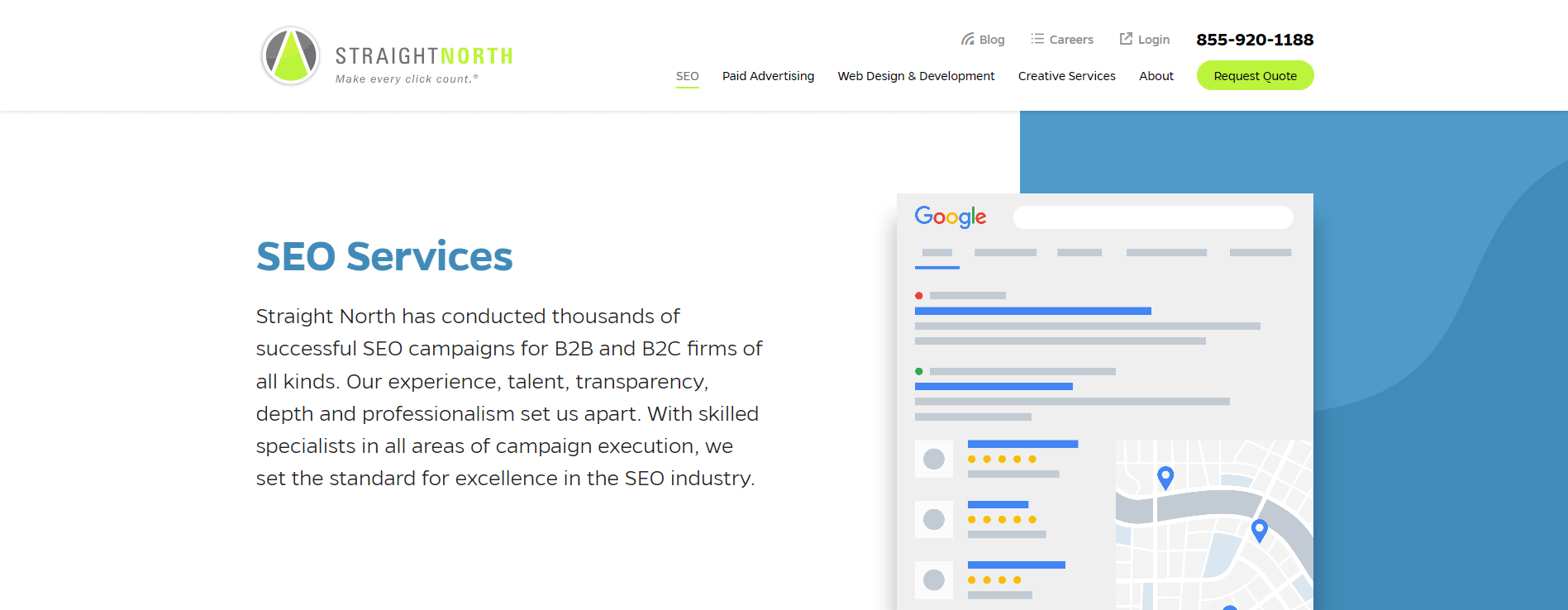Click the Request Quote button
Screen dimensions: 1568x610
[1256, 76]
